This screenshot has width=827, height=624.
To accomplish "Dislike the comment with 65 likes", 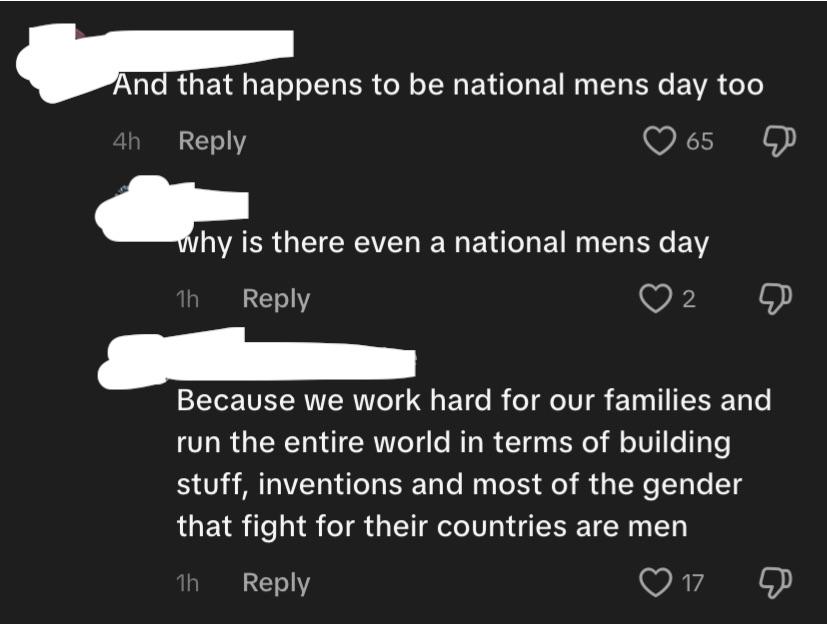I will [x=780, y=141].
